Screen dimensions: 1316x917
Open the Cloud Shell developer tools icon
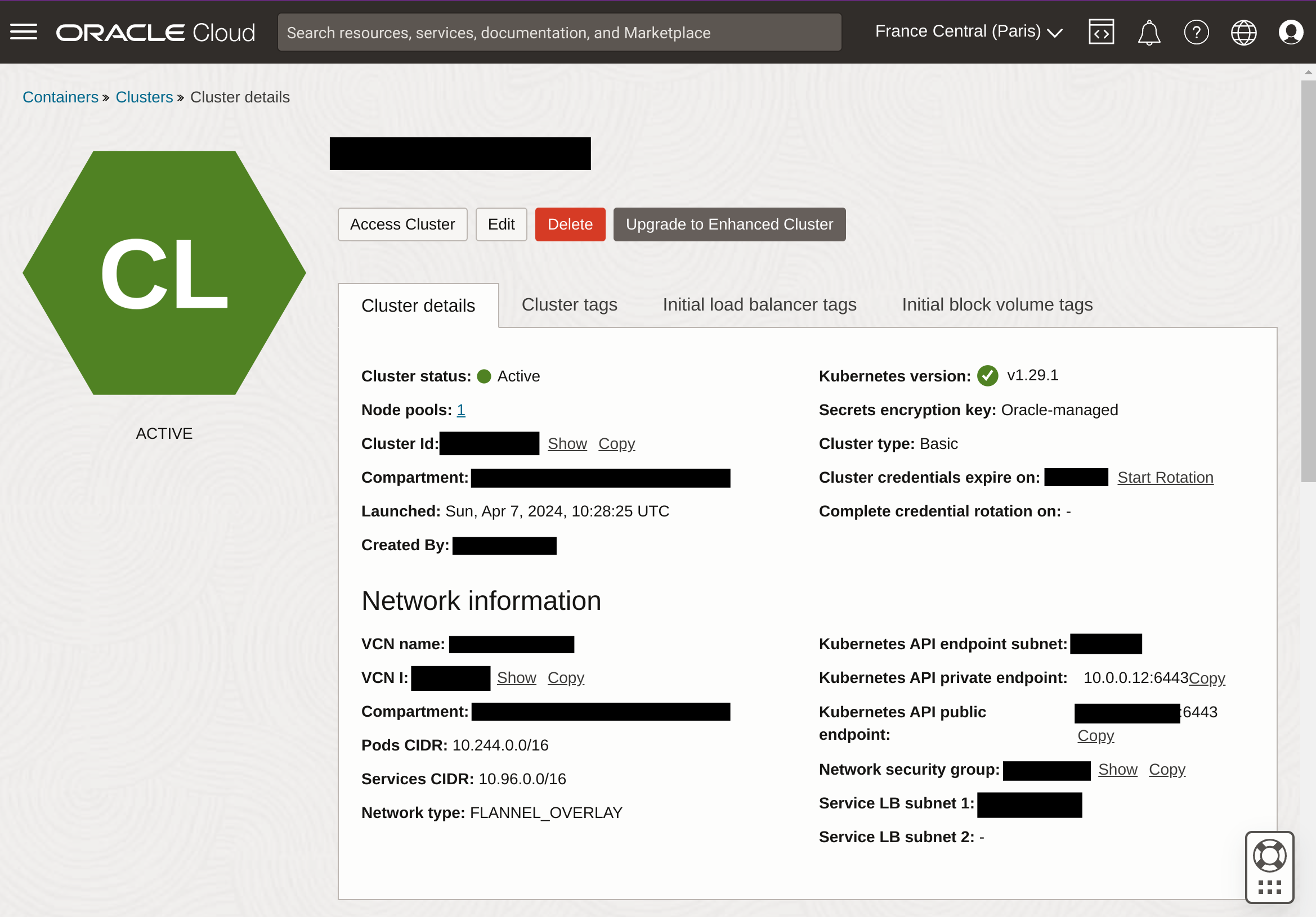(x=1101, y=32)
